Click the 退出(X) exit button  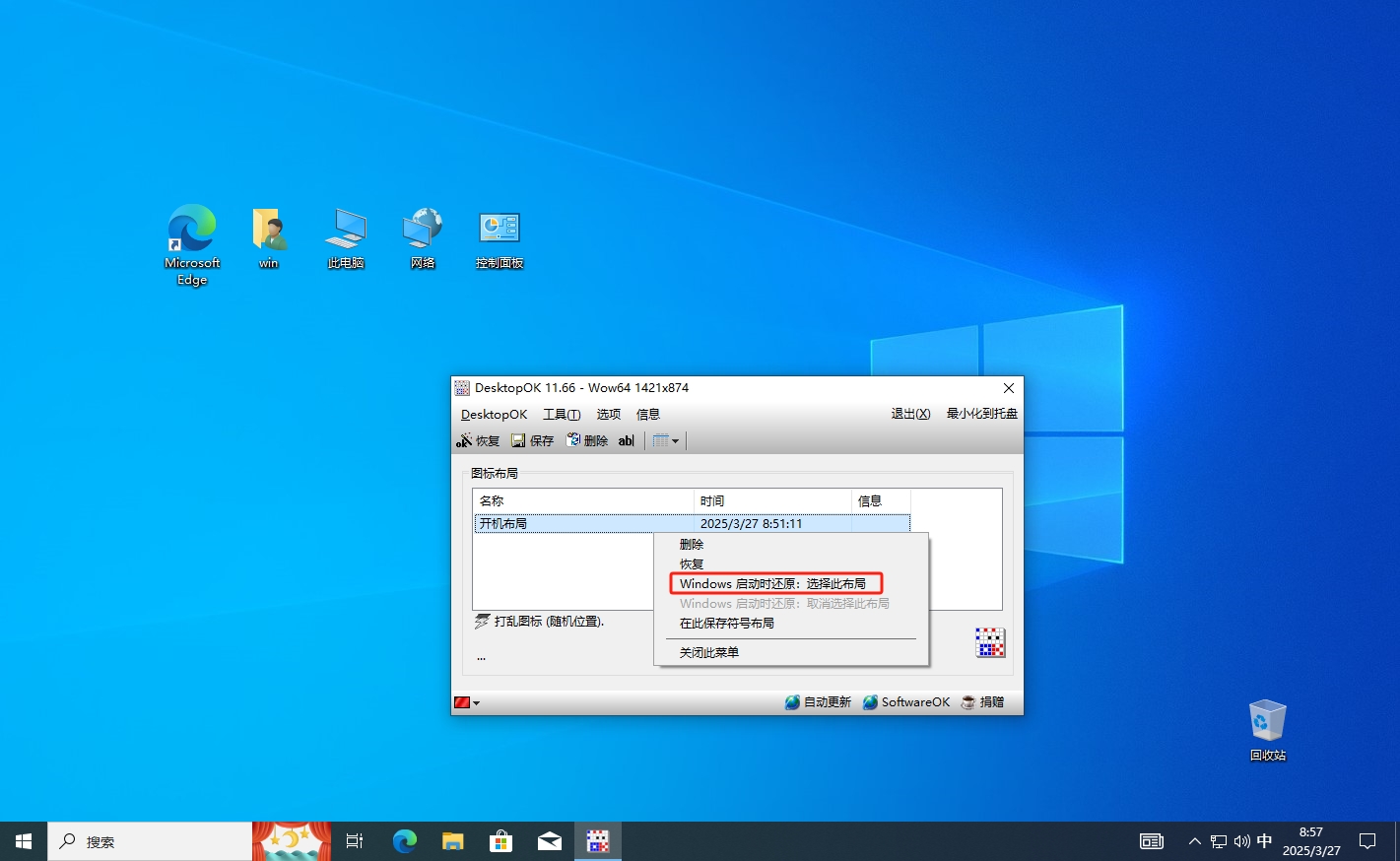tap(910, 414)
